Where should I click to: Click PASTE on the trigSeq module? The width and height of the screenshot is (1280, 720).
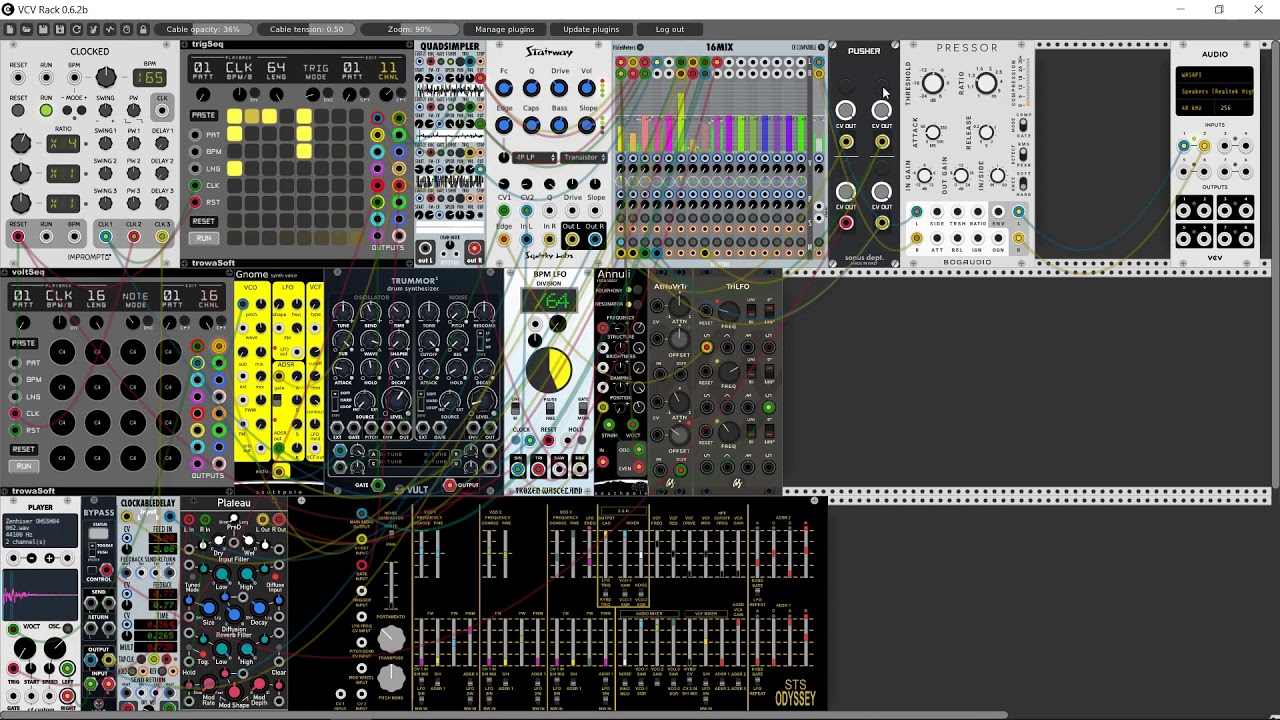(203, 115)
